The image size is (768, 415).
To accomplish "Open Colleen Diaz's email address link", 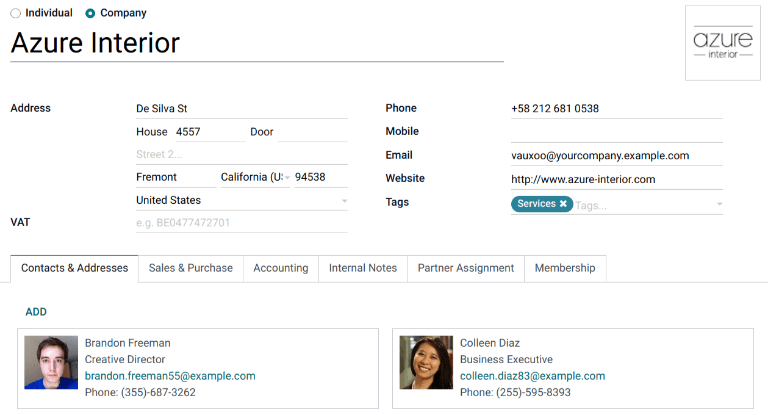I will 532,376.
